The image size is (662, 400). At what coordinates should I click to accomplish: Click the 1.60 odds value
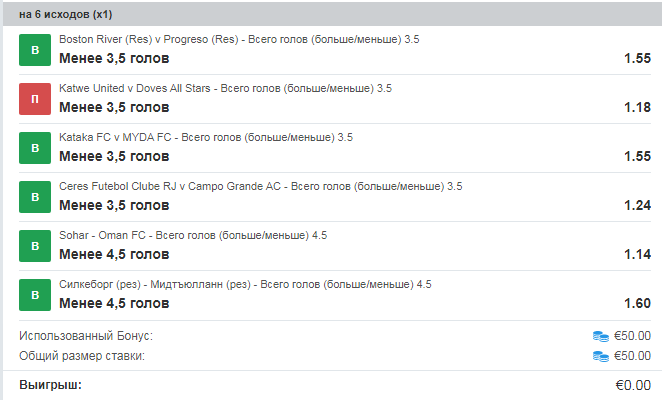pos(637,303)
